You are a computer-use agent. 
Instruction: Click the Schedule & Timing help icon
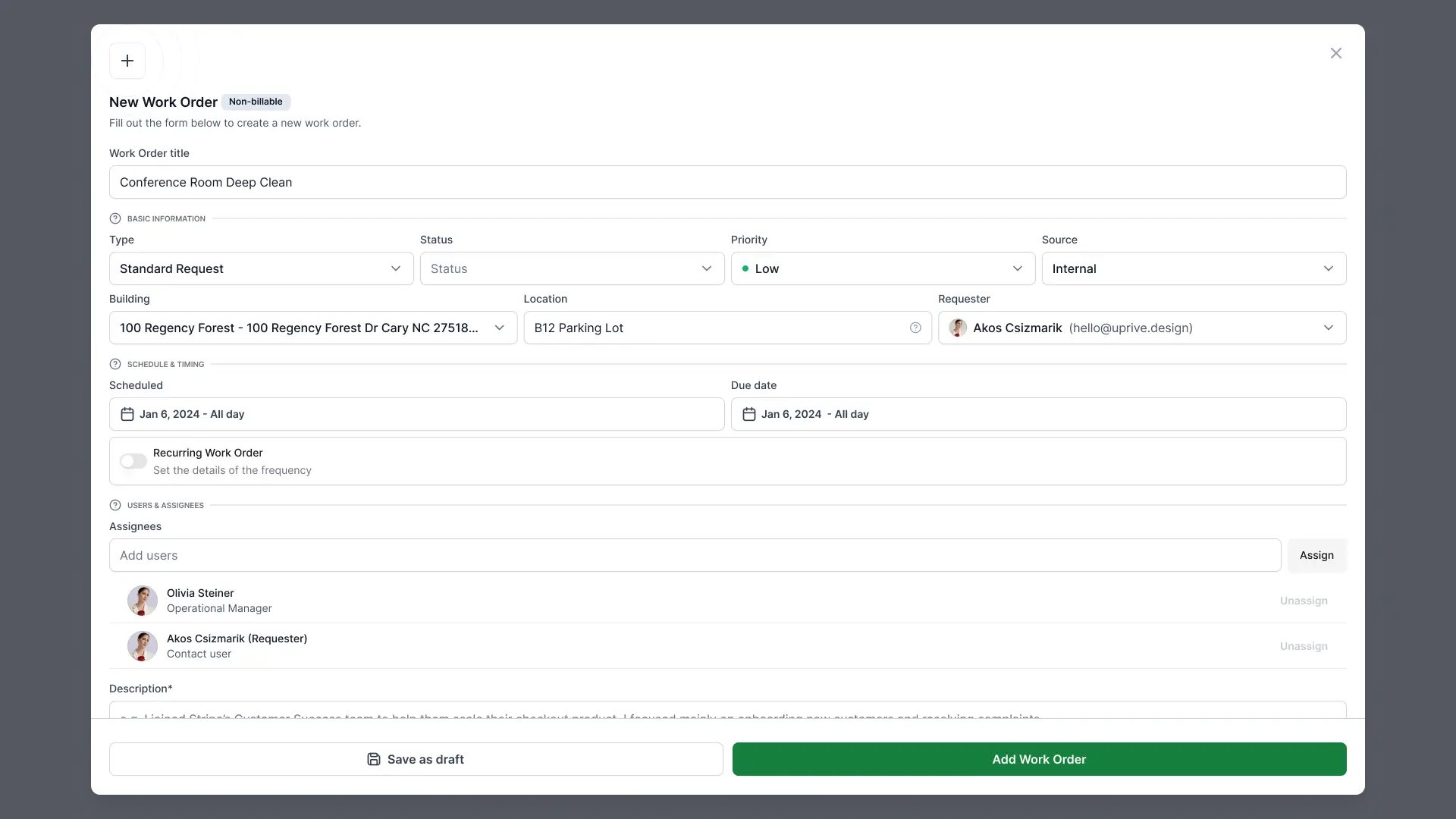115,364
